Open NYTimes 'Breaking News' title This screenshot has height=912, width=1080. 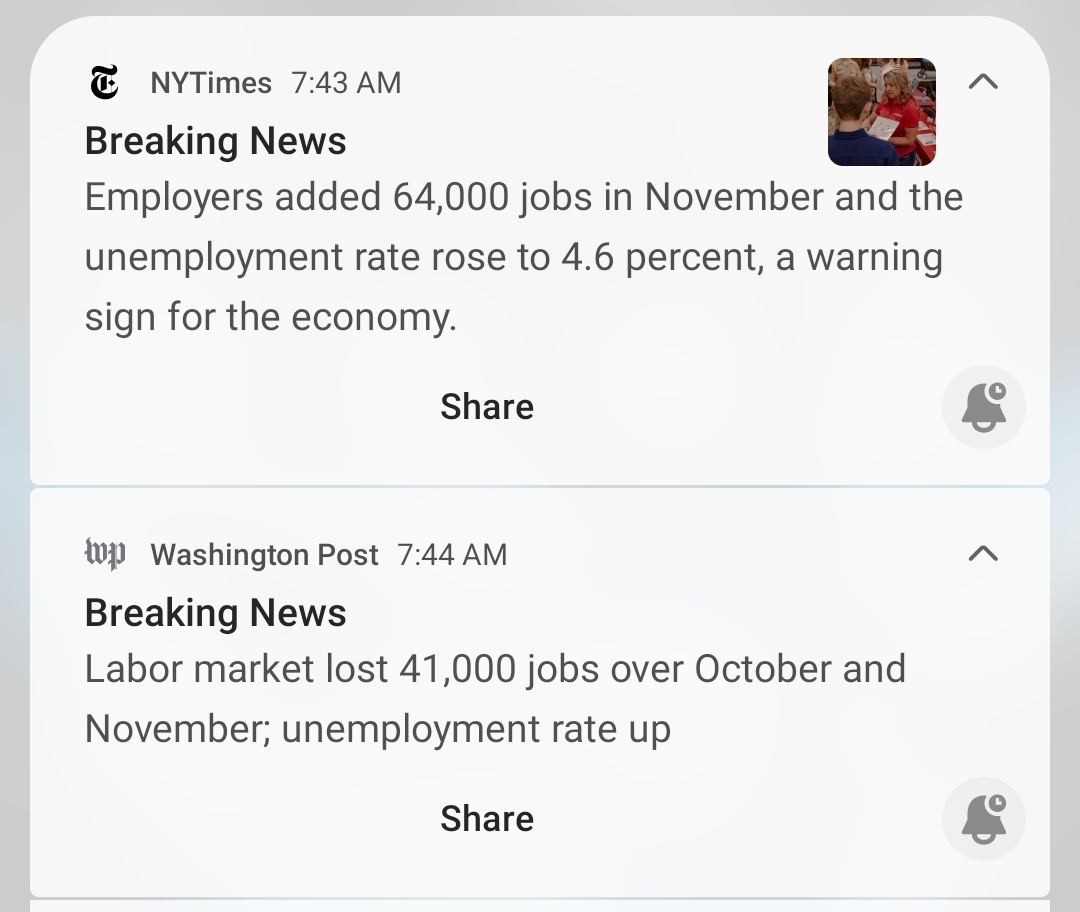pyautogui.click(x=215, y=141)
